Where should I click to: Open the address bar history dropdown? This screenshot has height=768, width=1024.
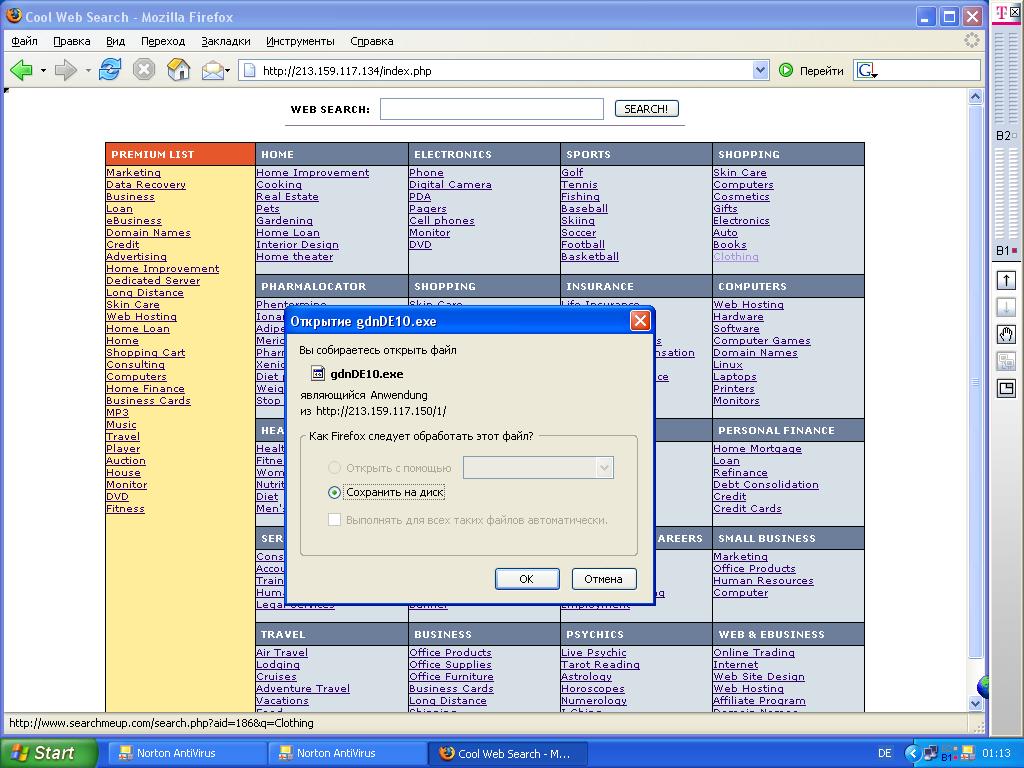760,70
